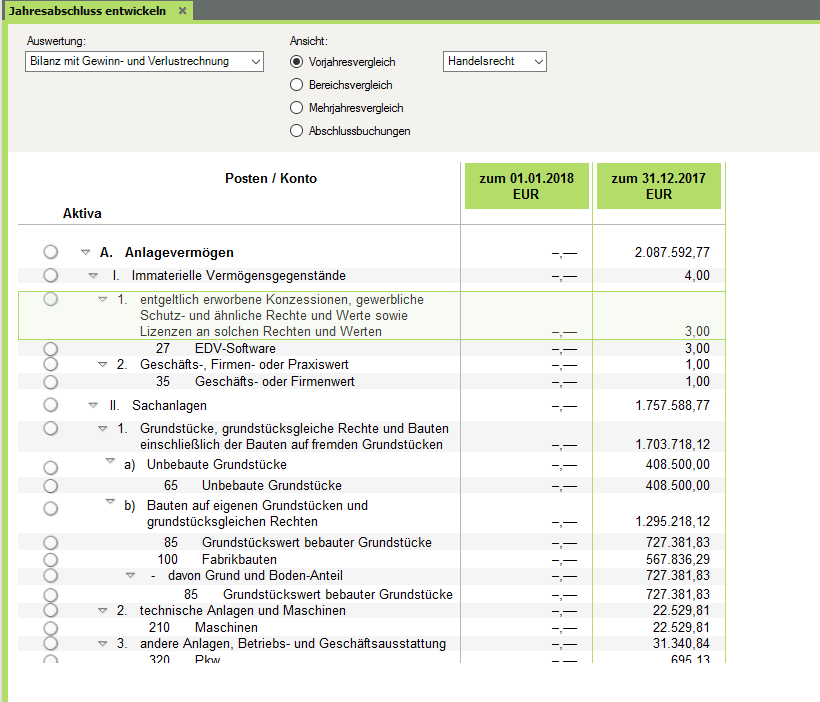Screen dimensions: 820x702
Task: Collapse technische Anlagen und Maschinen node
Action: coord(102,610)
